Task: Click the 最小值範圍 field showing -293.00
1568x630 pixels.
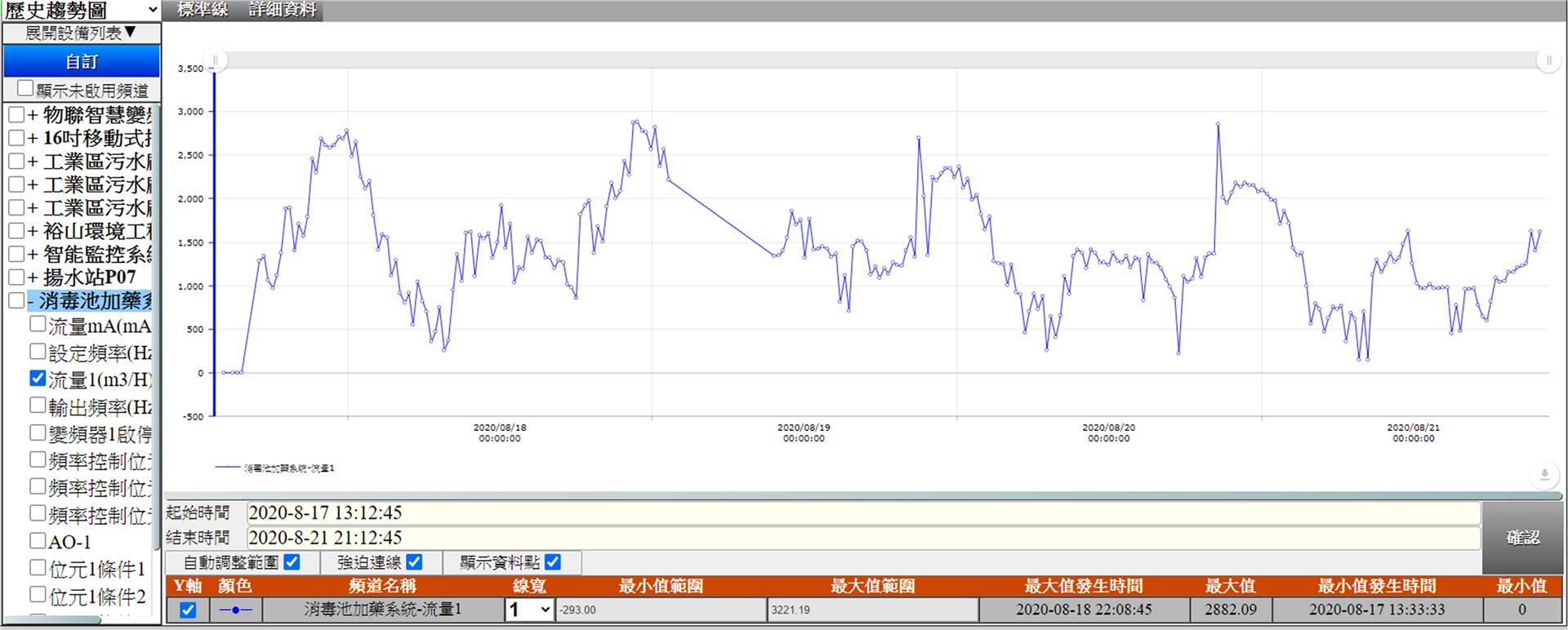Action: (x=661, y=610)
